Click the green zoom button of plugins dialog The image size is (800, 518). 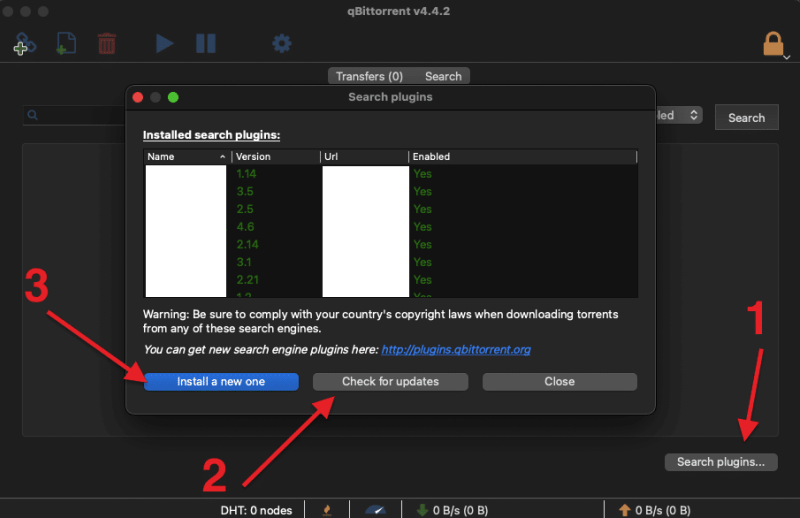(x=173, y=97)
